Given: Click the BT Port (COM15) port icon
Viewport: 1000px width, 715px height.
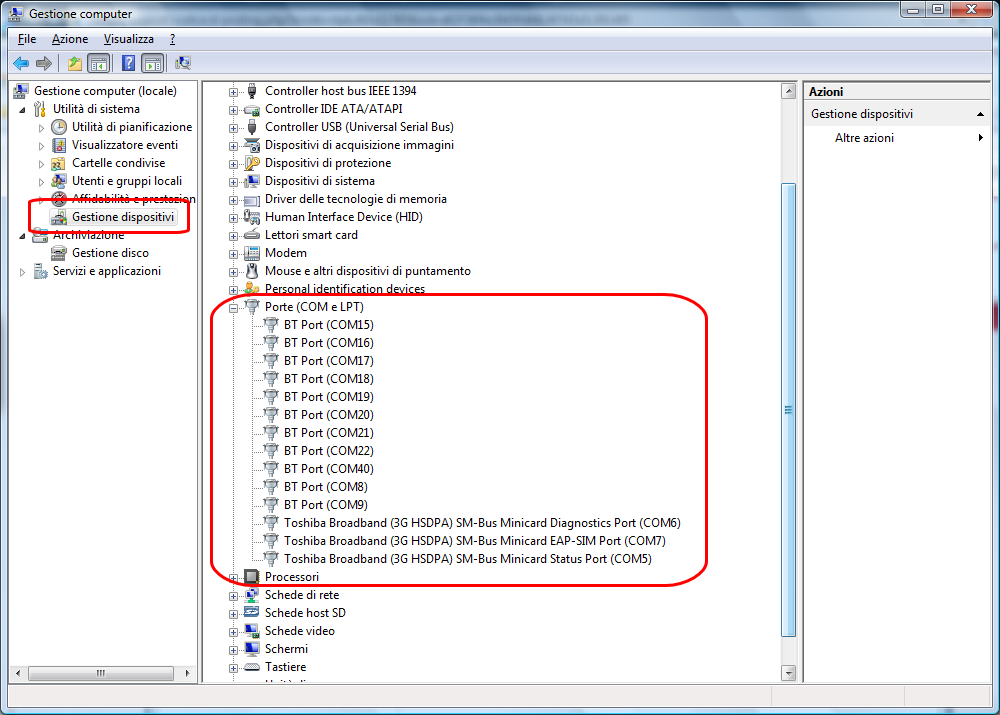Looking at the screenshot, I should pos(271,325).
